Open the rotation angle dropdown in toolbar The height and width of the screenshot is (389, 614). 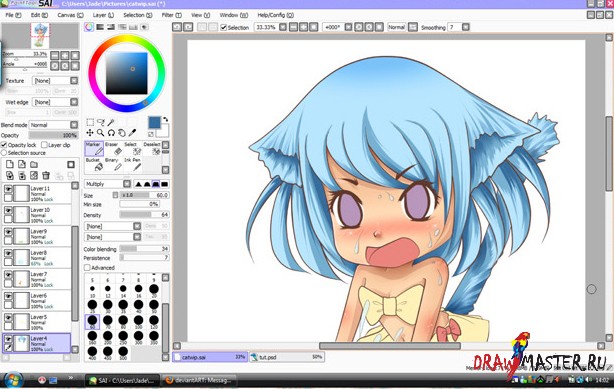(x=348, y=27)
